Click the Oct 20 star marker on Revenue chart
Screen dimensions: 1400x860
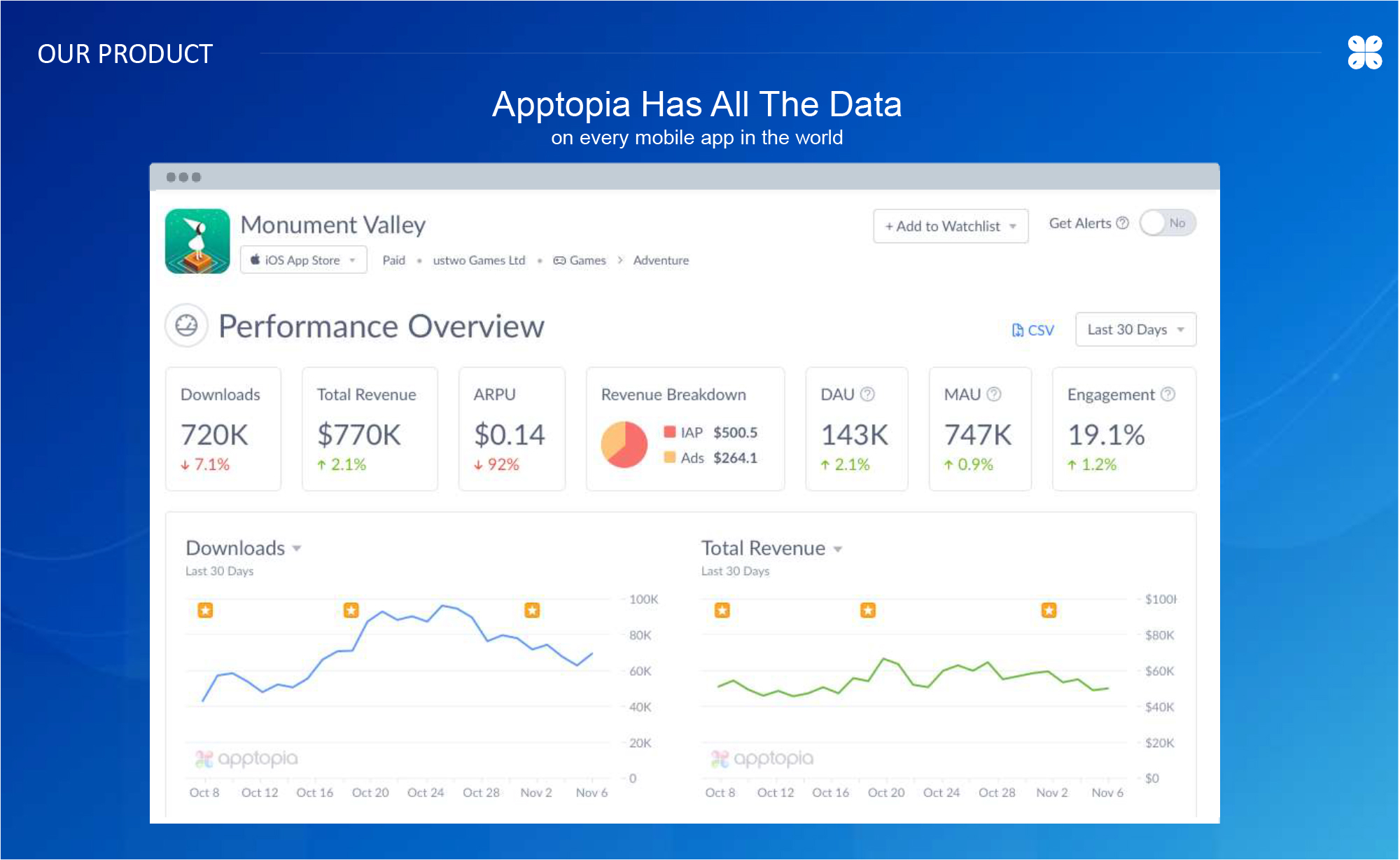coord(868,611)
